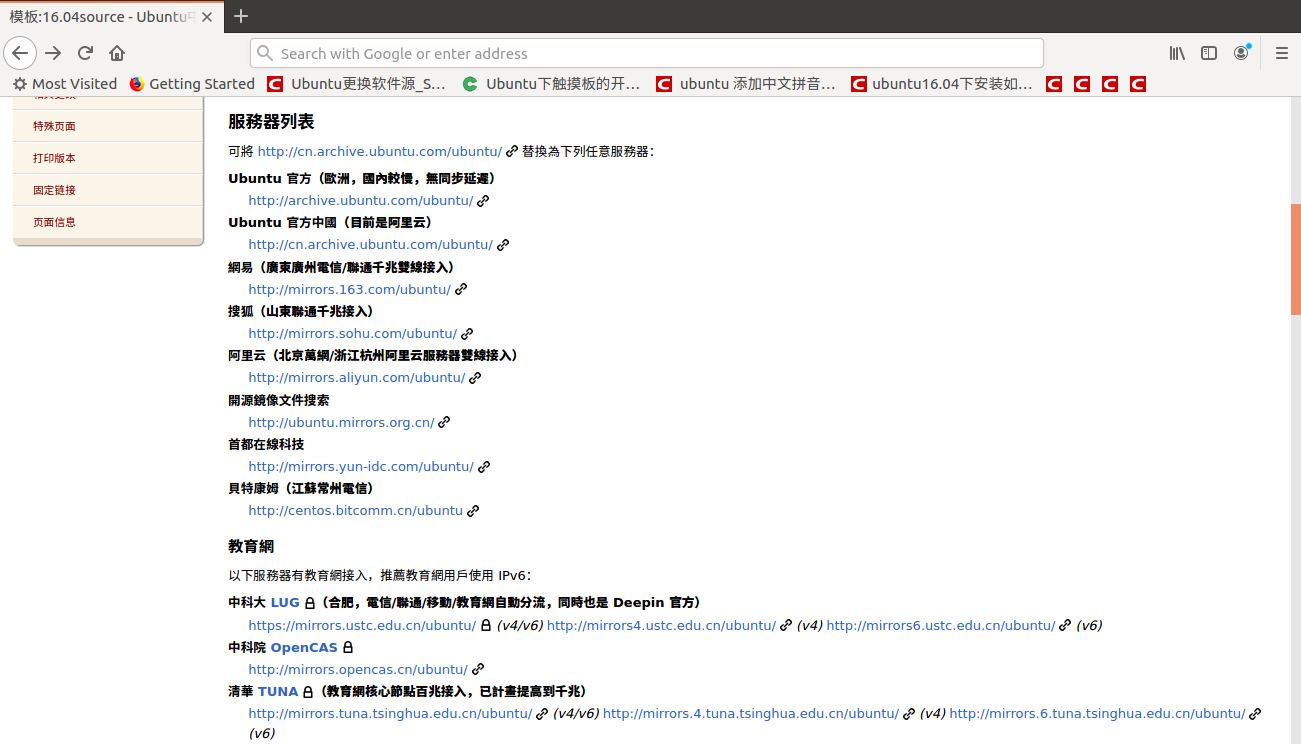Open centos.bitcomm.cn/ubuntu link
Image resolution: width=1301 pixels, height=744 pixels.
point(355,510)
